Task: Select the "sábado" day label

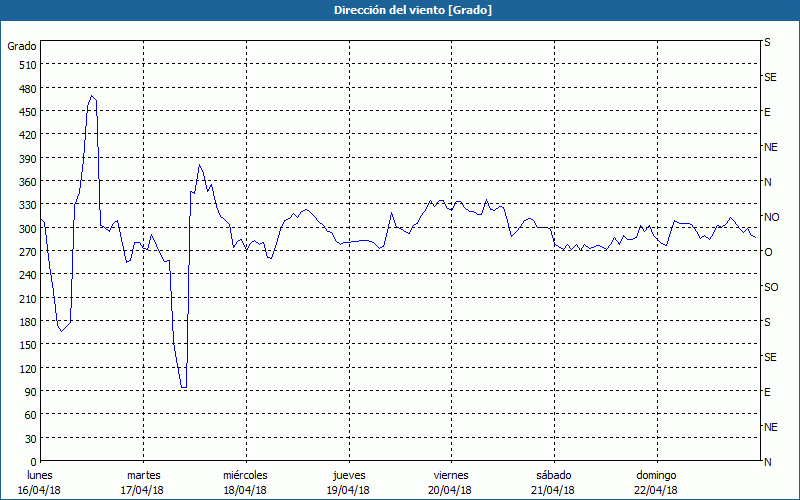Action: [x=554, y=475]
